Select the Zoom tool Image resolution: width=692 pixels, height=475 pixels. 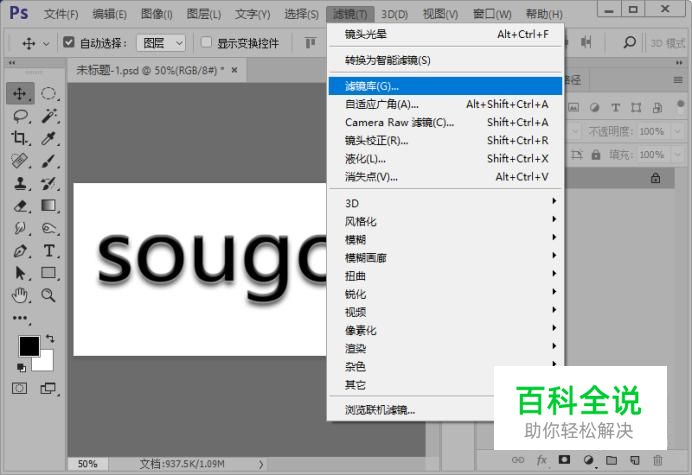[x=49, y=295]
